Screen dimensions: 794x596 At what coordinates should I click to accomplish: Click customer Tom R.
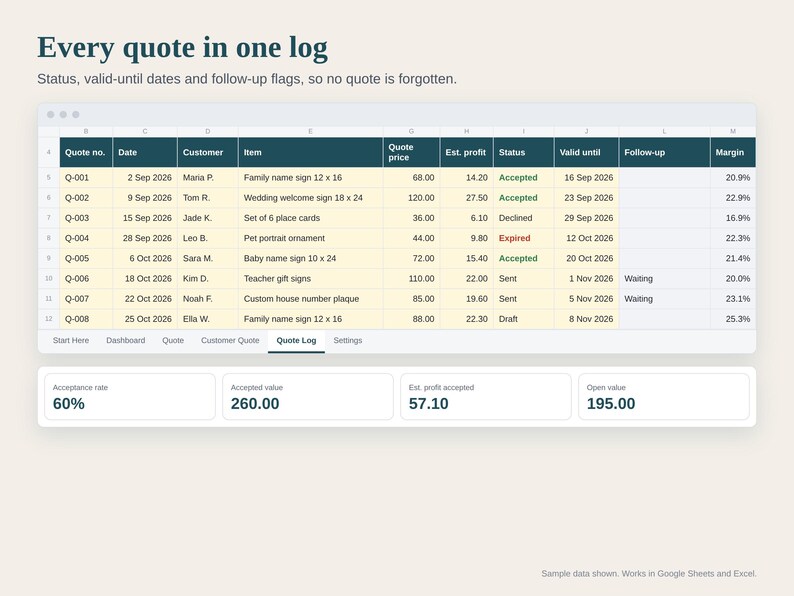coord(208,198)
